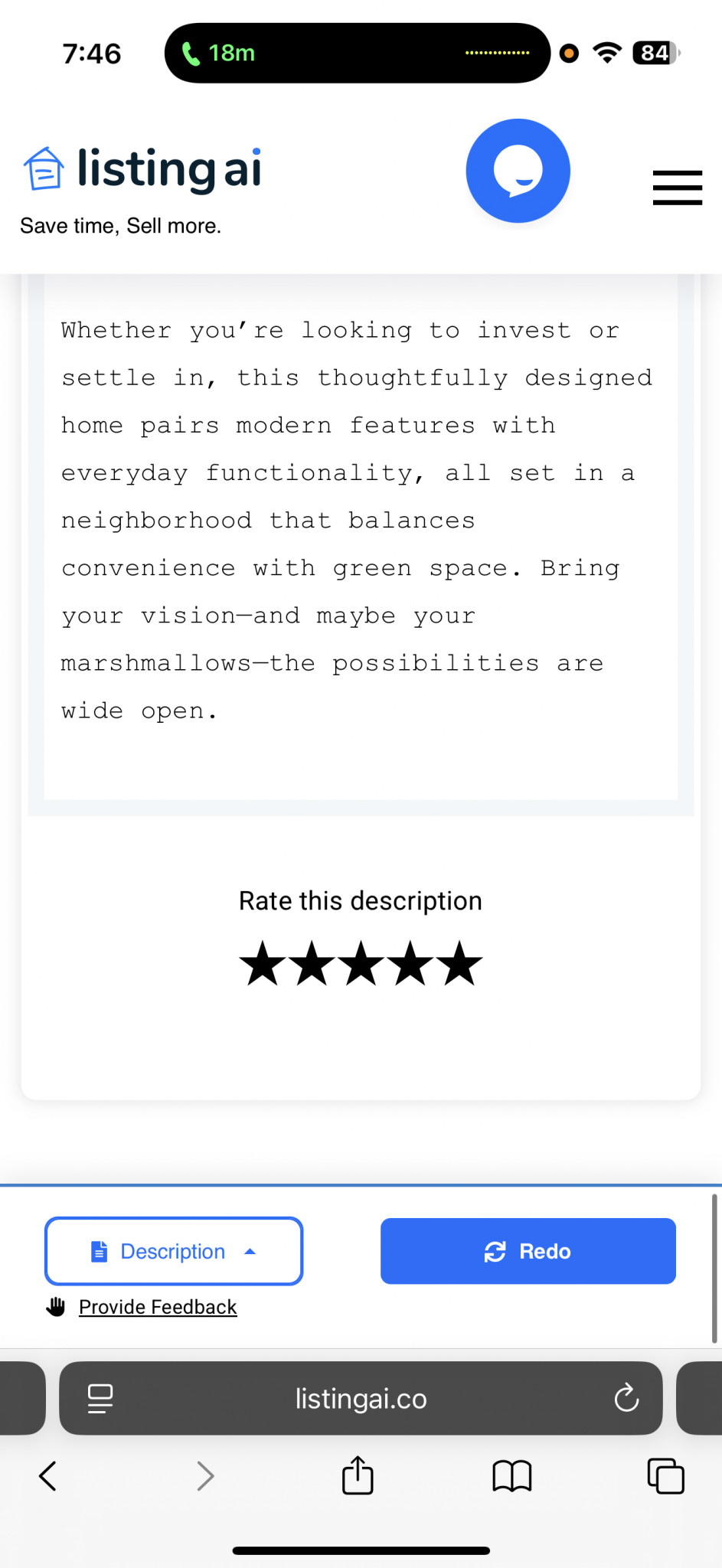Tap the page reload icon
The width and height of the screenshot is (722, 1568).
pyautogui.click(x=626, y=1398)
